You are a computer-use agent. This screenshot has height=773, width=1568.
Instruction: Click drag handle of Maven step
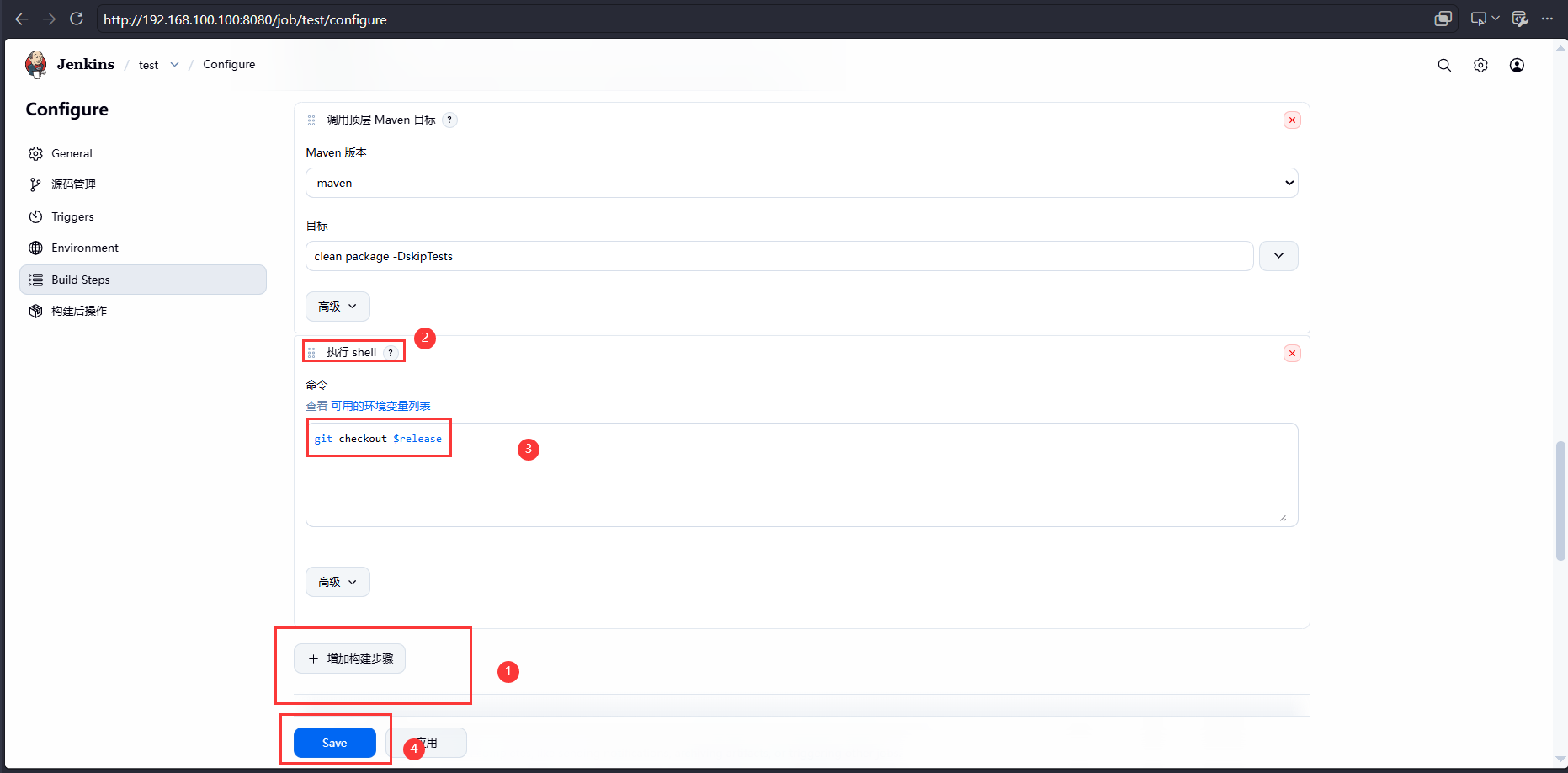click(311, 120)
